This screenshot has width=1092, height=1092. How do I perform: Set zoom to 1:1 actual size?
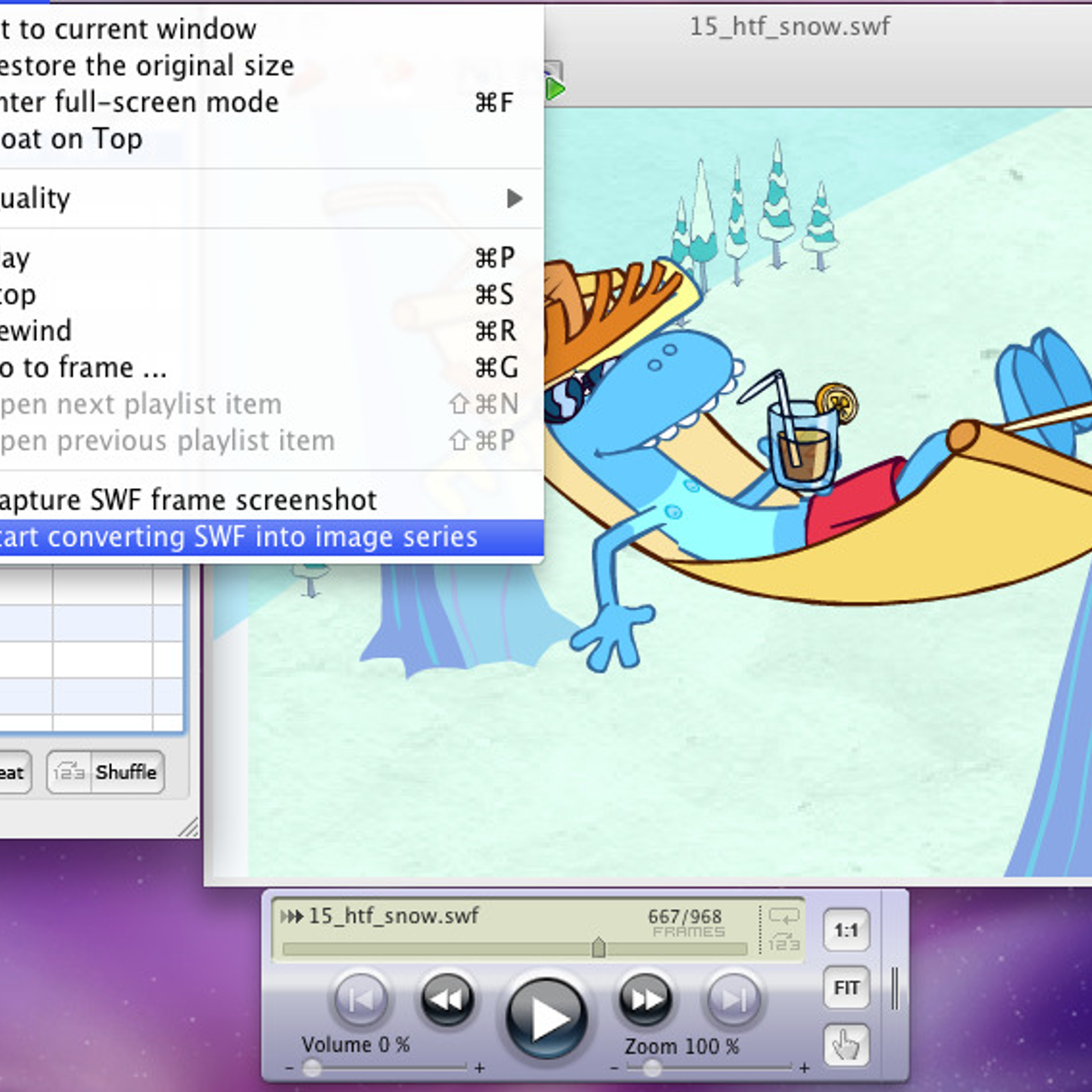pyautogui.click(x=846, y=930)
